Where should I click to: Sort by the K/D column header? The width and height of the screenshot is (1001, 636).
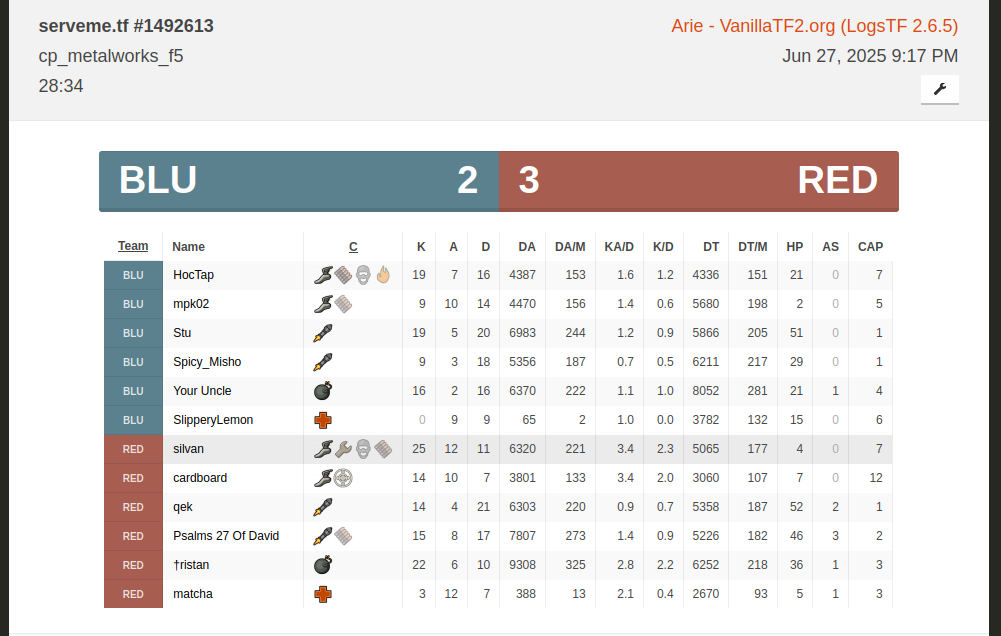663,246
